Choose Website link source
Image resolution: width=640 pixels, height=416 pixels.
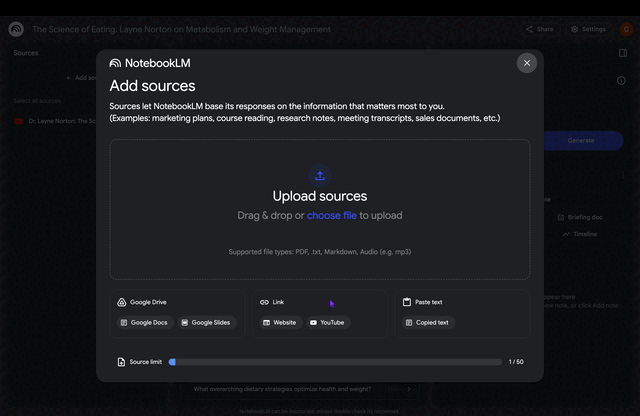(x=281, y=323)
